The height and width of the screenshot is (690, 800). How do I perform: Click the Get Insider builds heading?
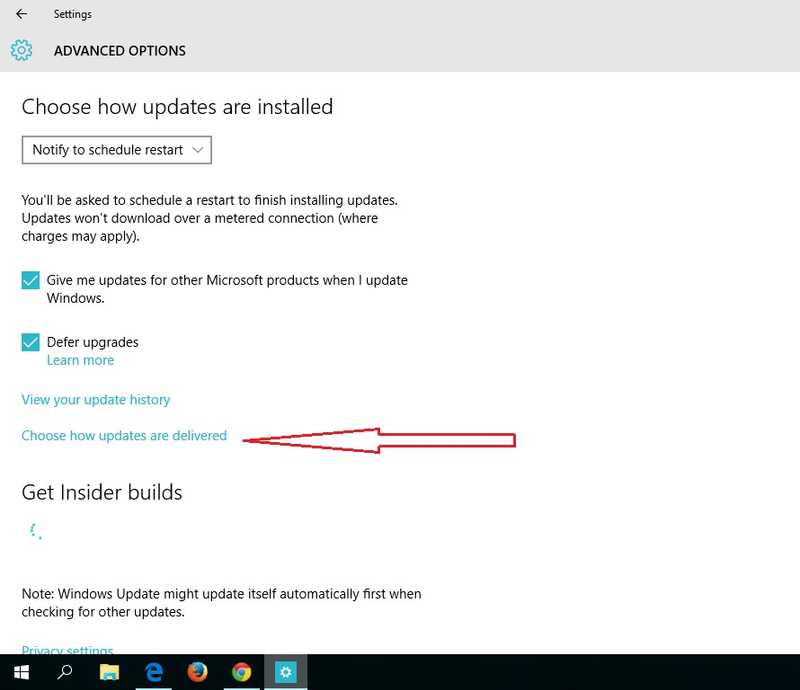[x=102, y=492]
